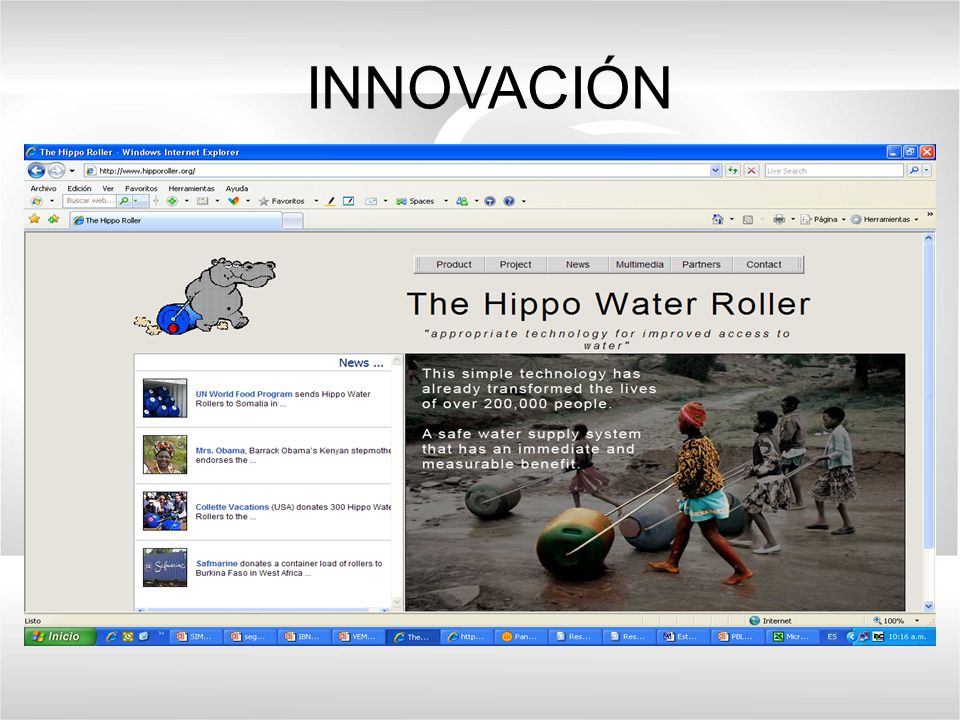Click the Mrs. Obama photo thumbnail
The width and height of the screenshot is (960, 720).
point(165,454)
